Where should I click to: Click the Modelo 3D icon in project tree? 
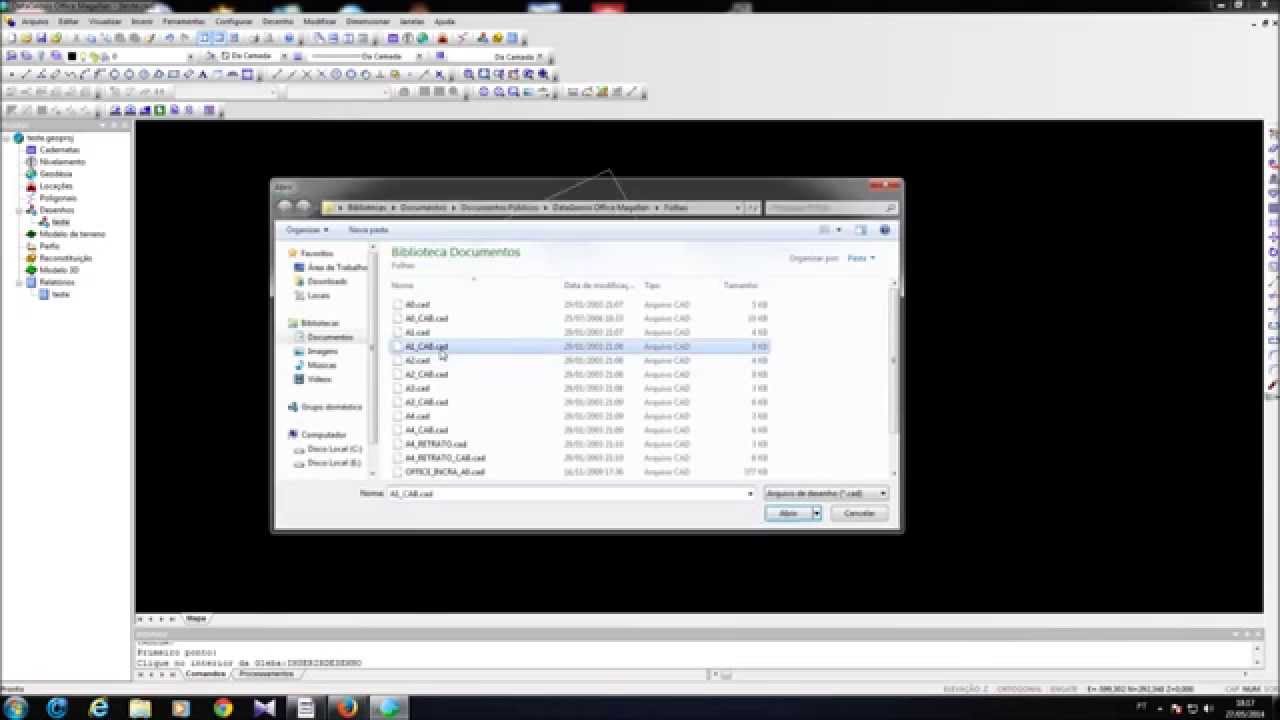[x=31, y=270]
